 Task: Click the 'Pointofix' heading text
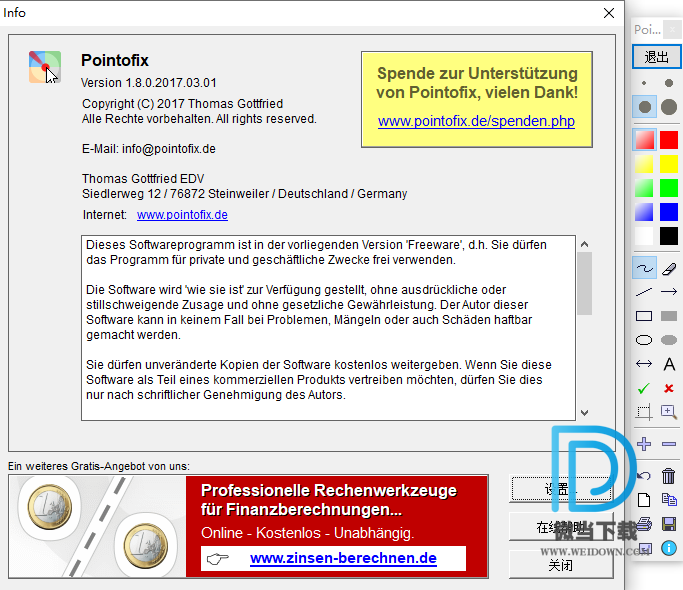coord(115,60)
